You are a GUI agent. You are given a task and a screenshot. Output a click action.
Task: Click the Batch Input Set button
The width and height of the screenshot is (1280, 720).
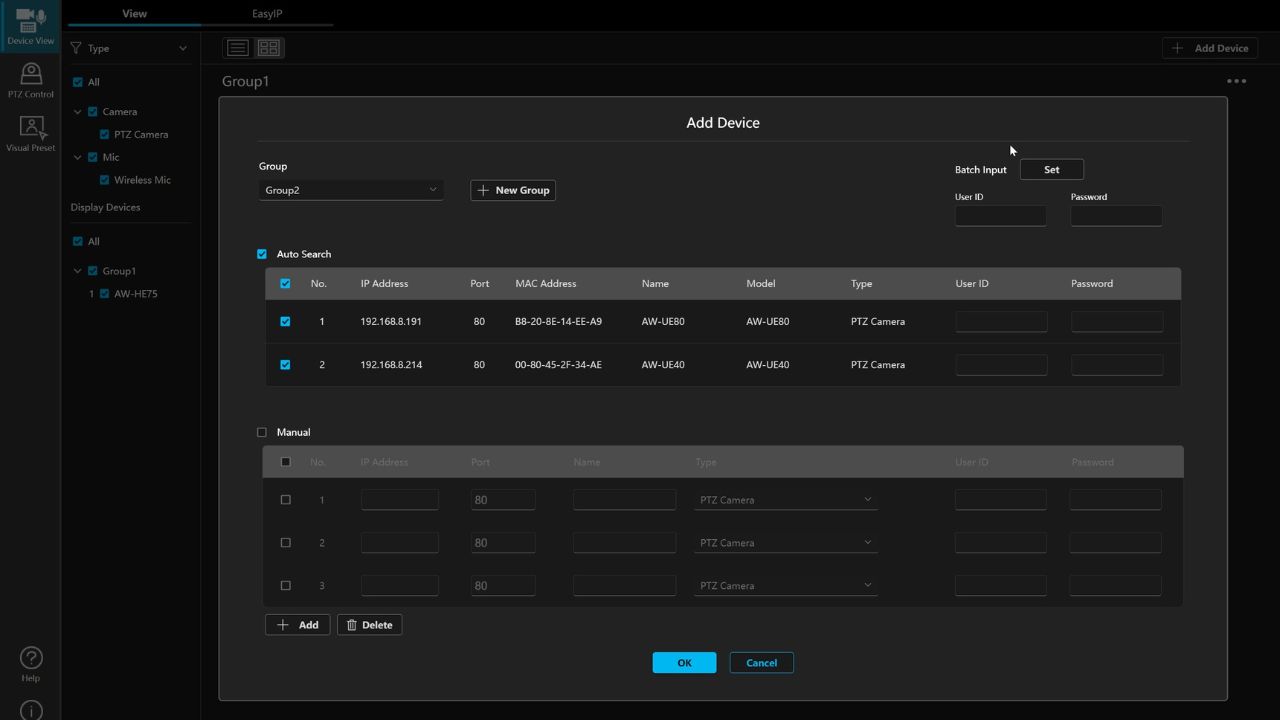pos(1052,170)
